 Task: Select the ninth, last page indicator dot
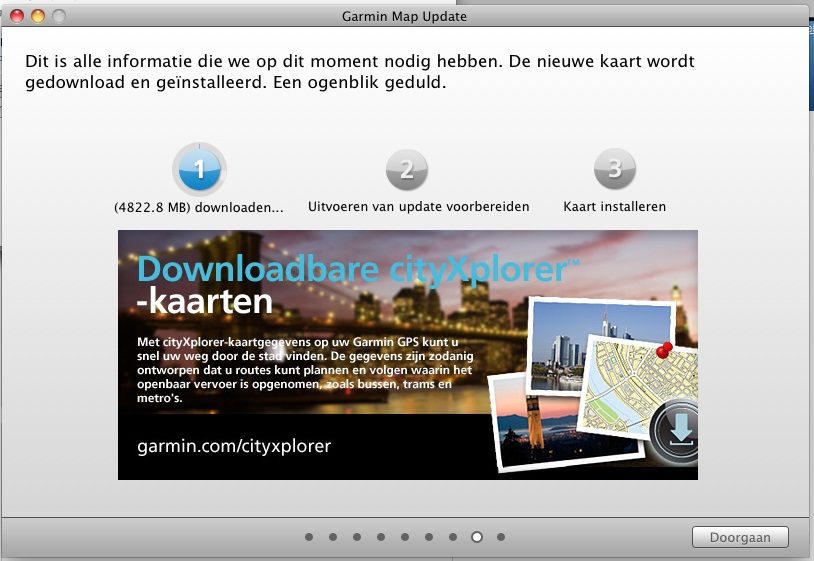pos(501,537)
